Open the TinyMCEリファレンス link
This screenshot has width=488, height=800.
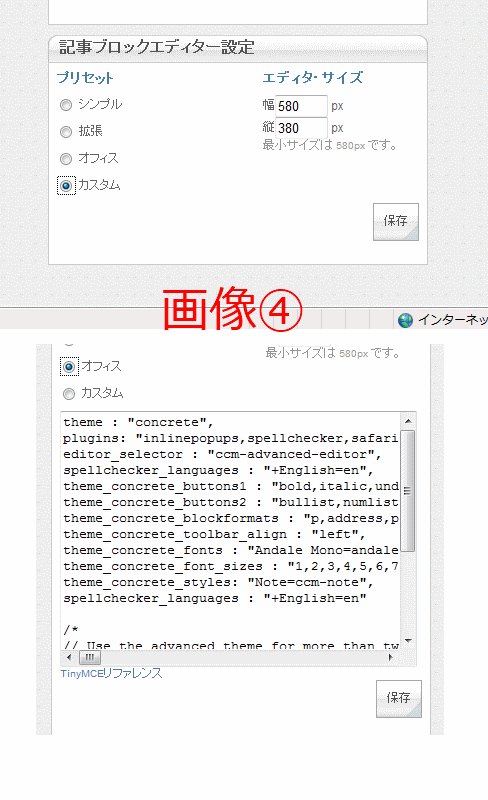click(111, 673)
